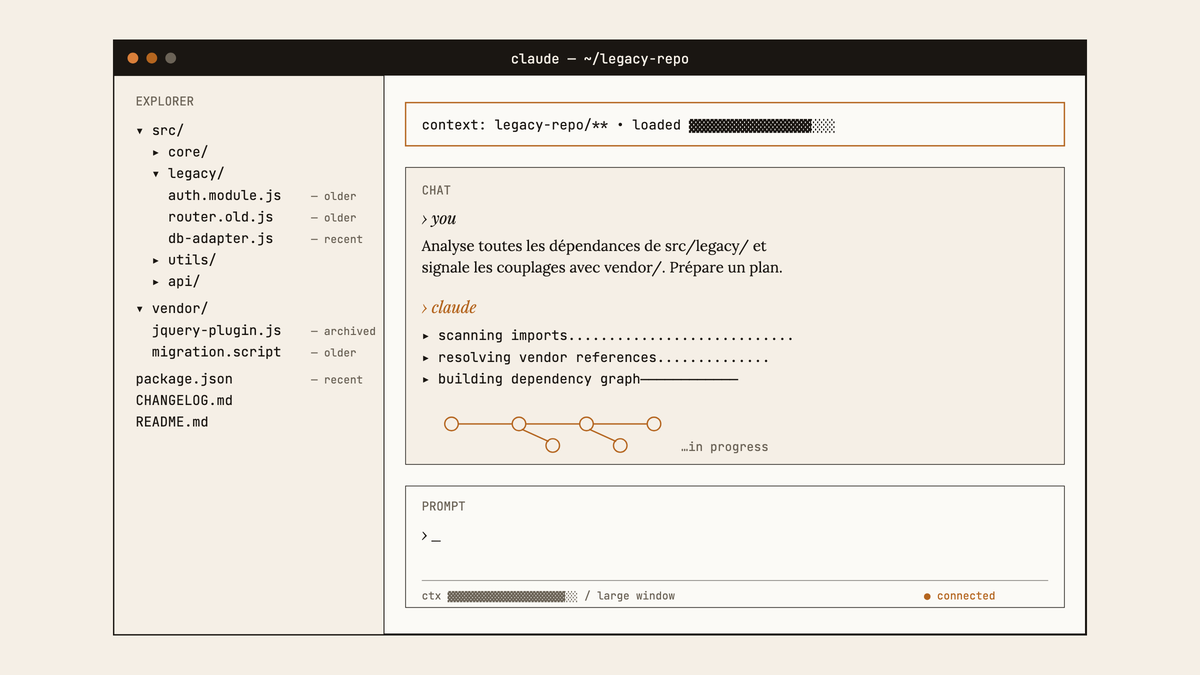
Task: Collapse the src/ folder arrow
Action: [x=140, y=131]
